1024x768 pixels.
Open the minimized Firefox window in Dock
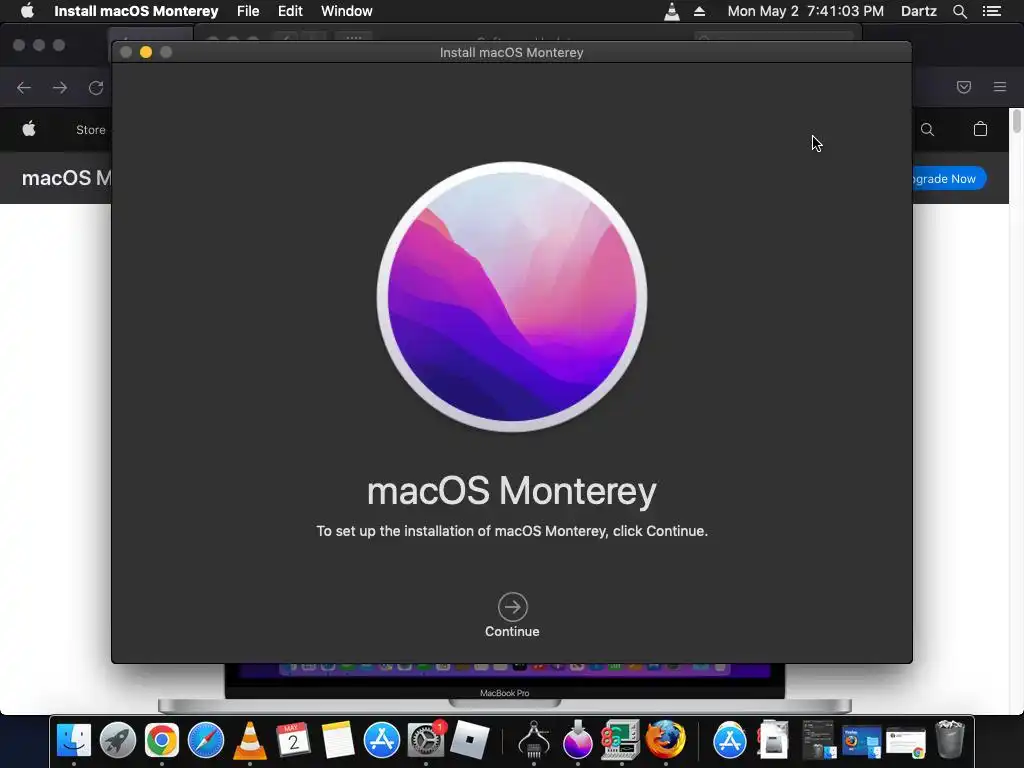pos(862,741)
